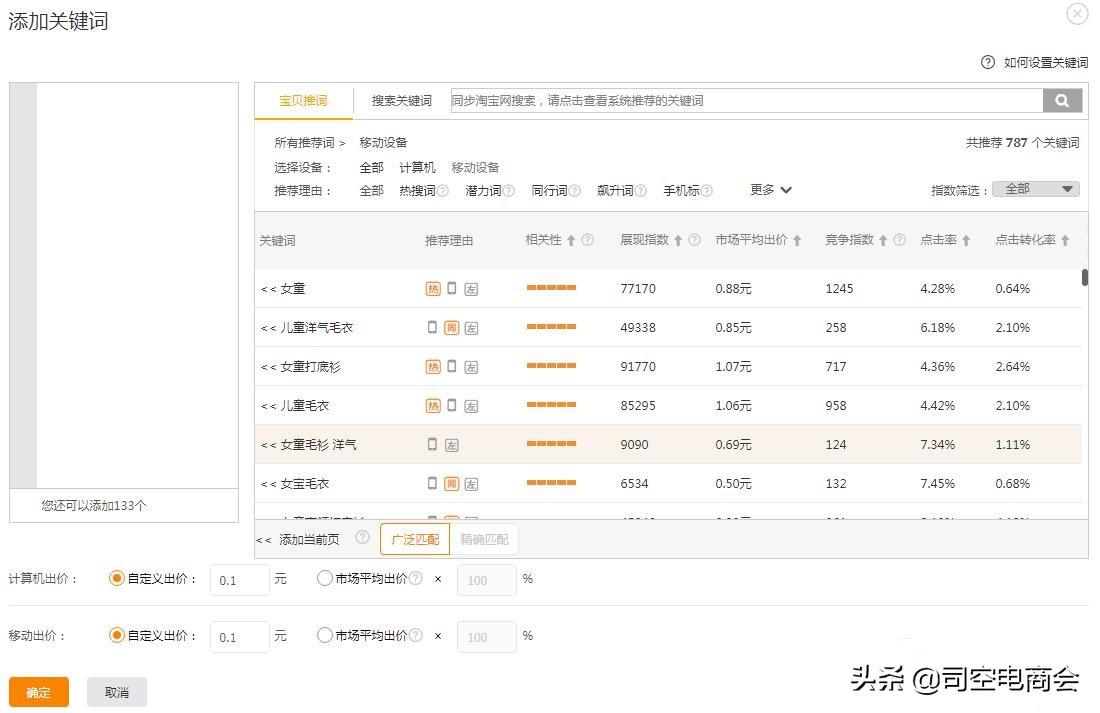The image size is (1100, 713).
Task: Click the 左 icon in 女童毛衫 洋气 row
Action: click(452, 445)
